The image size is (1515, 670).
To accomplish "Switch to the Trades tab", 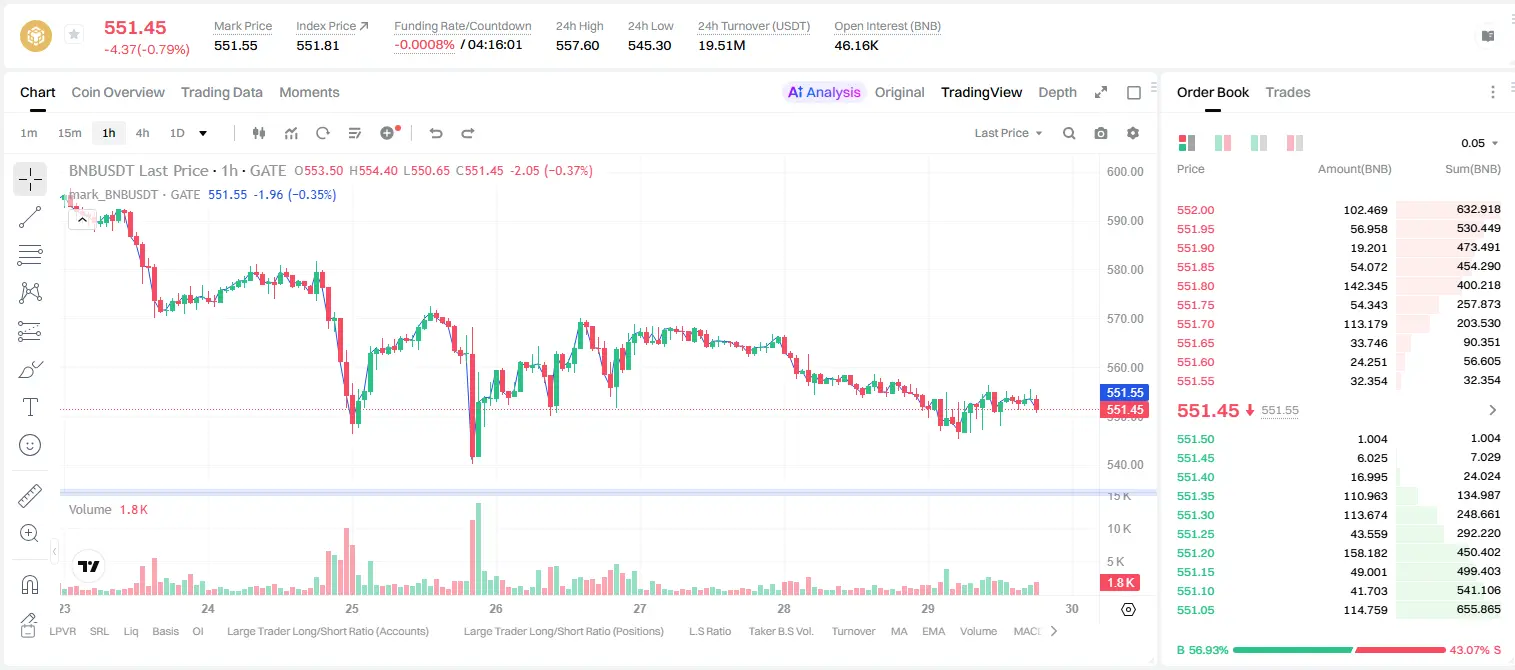I will pyautogui.click(x=1287, y=92).
